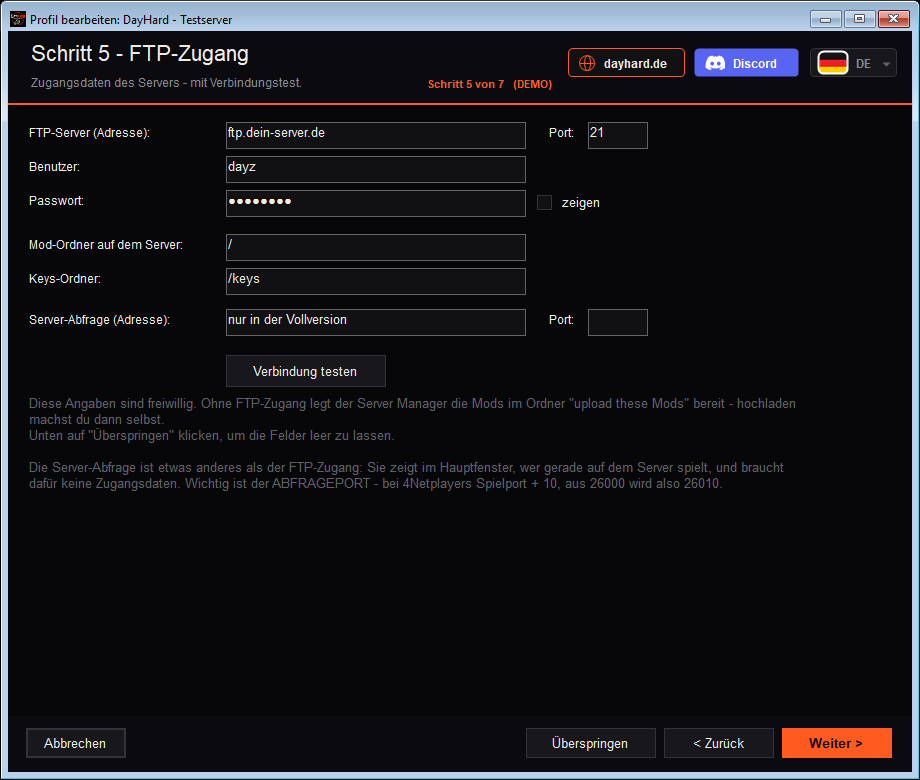Click the 'FTP-Server (Adresse):' label
This screenshot has height=780, width=920.
[x=89, y=133]
